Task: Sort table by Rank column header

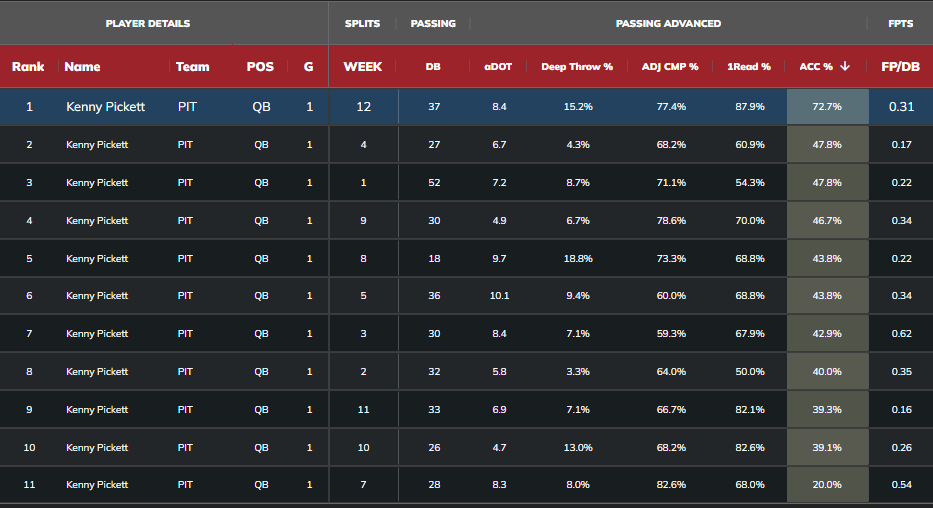Action: pos(28,67)
